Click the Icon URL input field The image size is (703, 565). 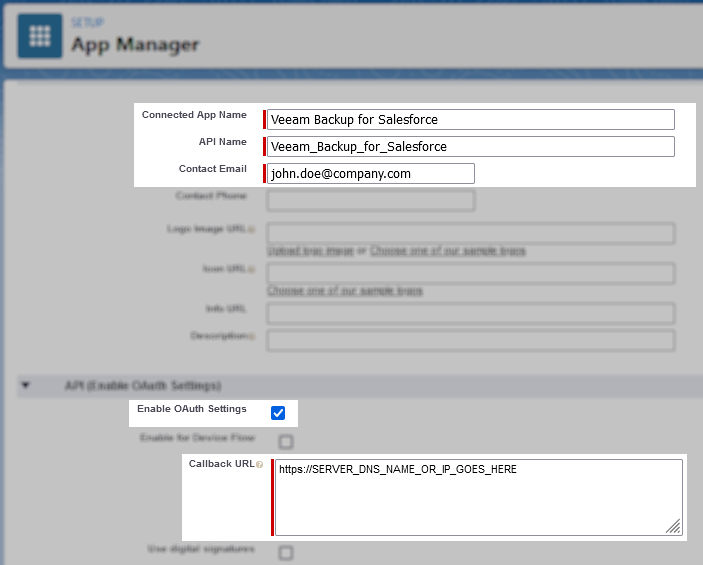click(x=471, y=274)
